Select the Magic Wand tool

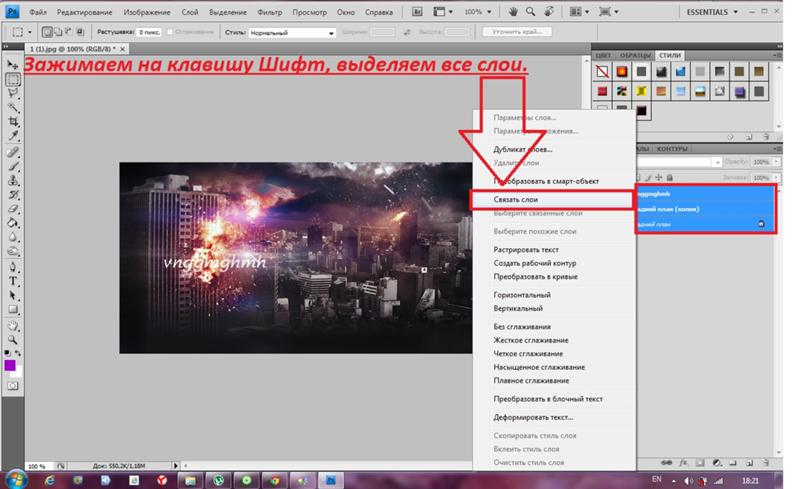point(13,107)
